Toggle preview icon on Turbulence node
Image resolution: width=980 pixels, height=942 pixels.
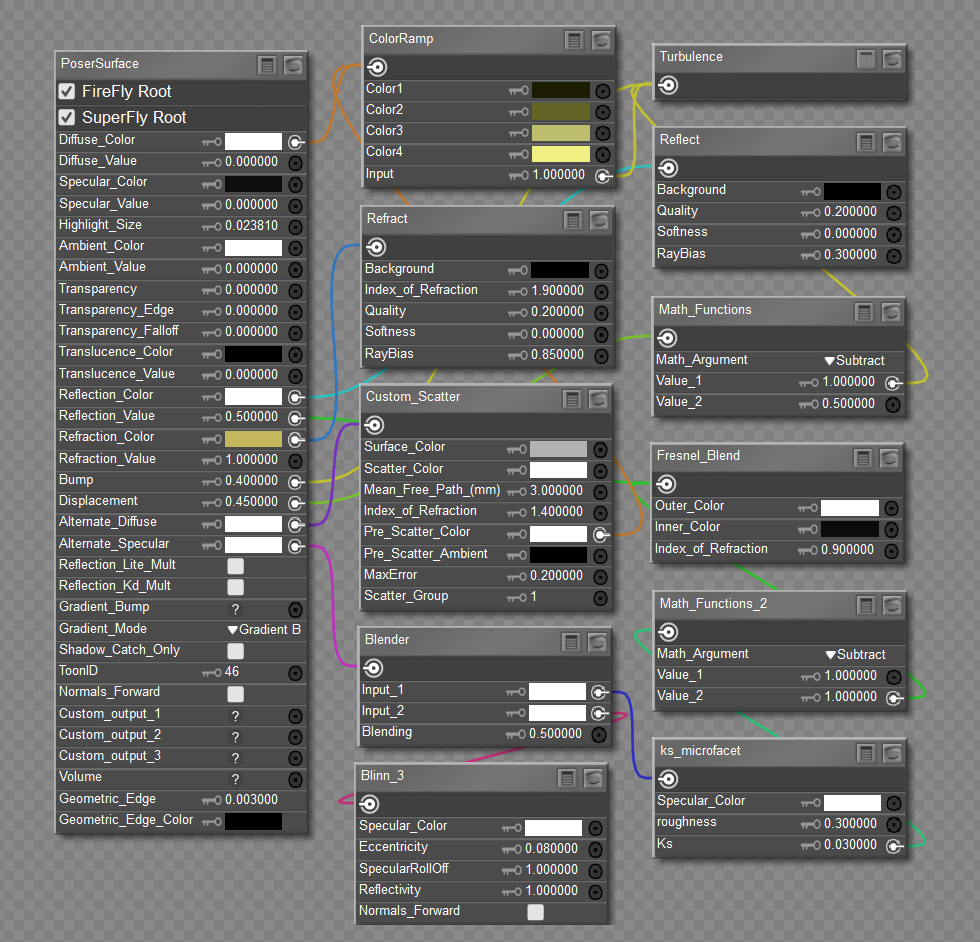pyautogui.click(x=892, y=59)
